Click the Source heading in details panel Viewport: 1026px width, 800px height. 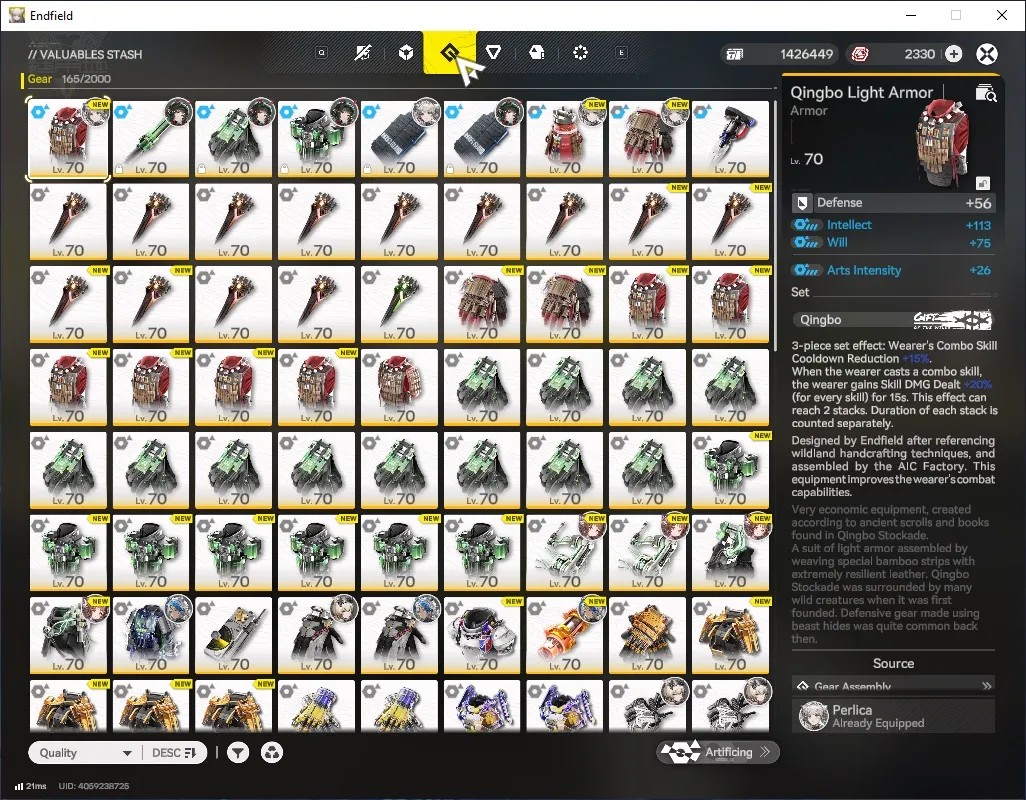pos(893,663)
